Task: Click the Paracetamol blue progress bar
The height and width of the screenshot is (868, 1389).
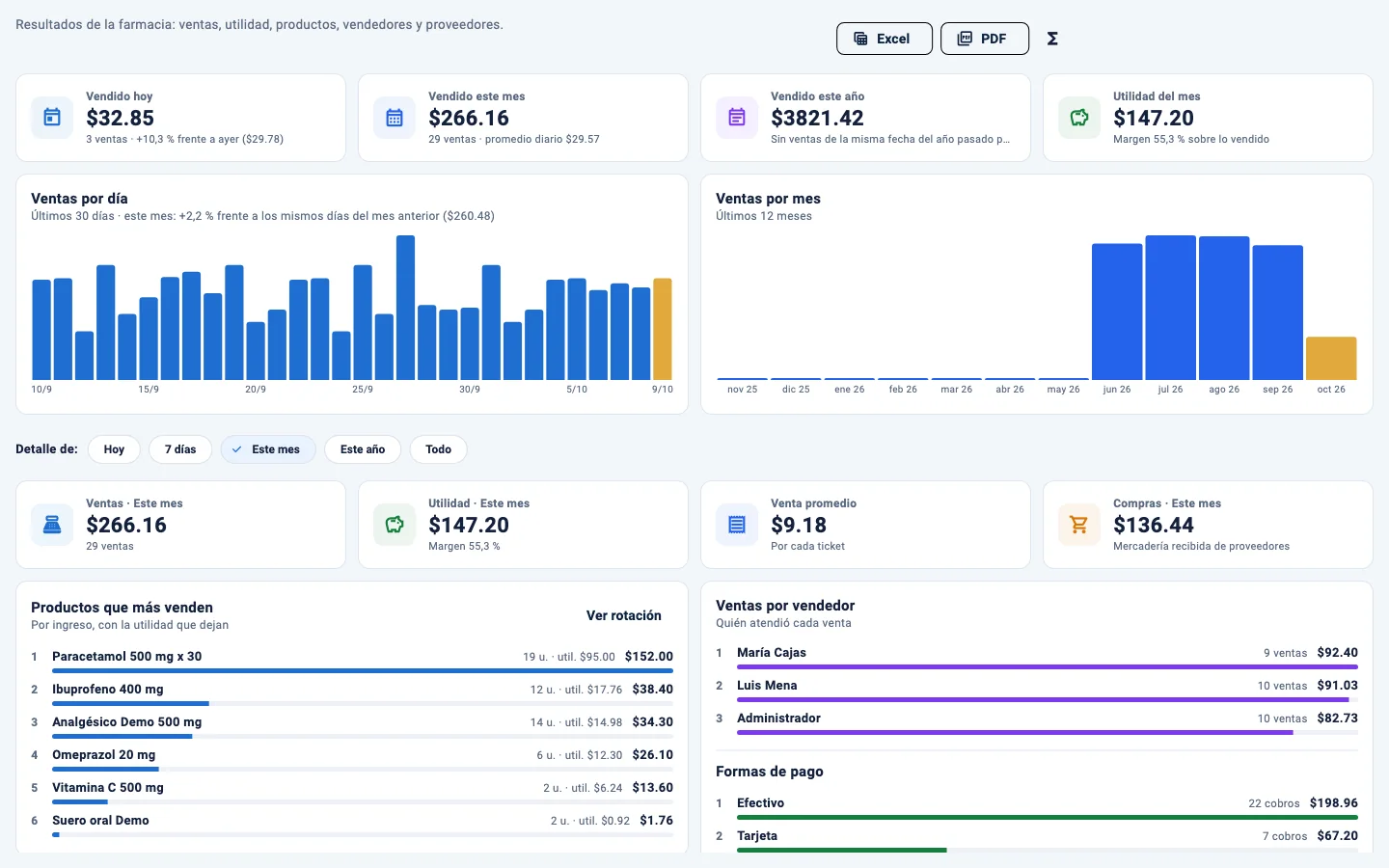Action: pos(363,670)
